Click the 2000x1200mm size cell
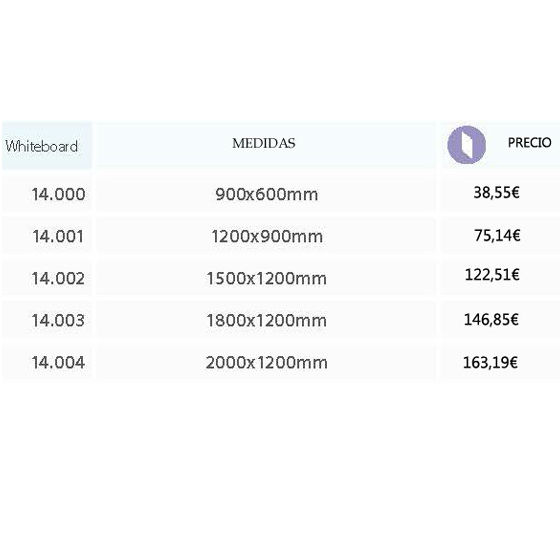This screenshot has width=560, height=560. [x=266, y=362]
